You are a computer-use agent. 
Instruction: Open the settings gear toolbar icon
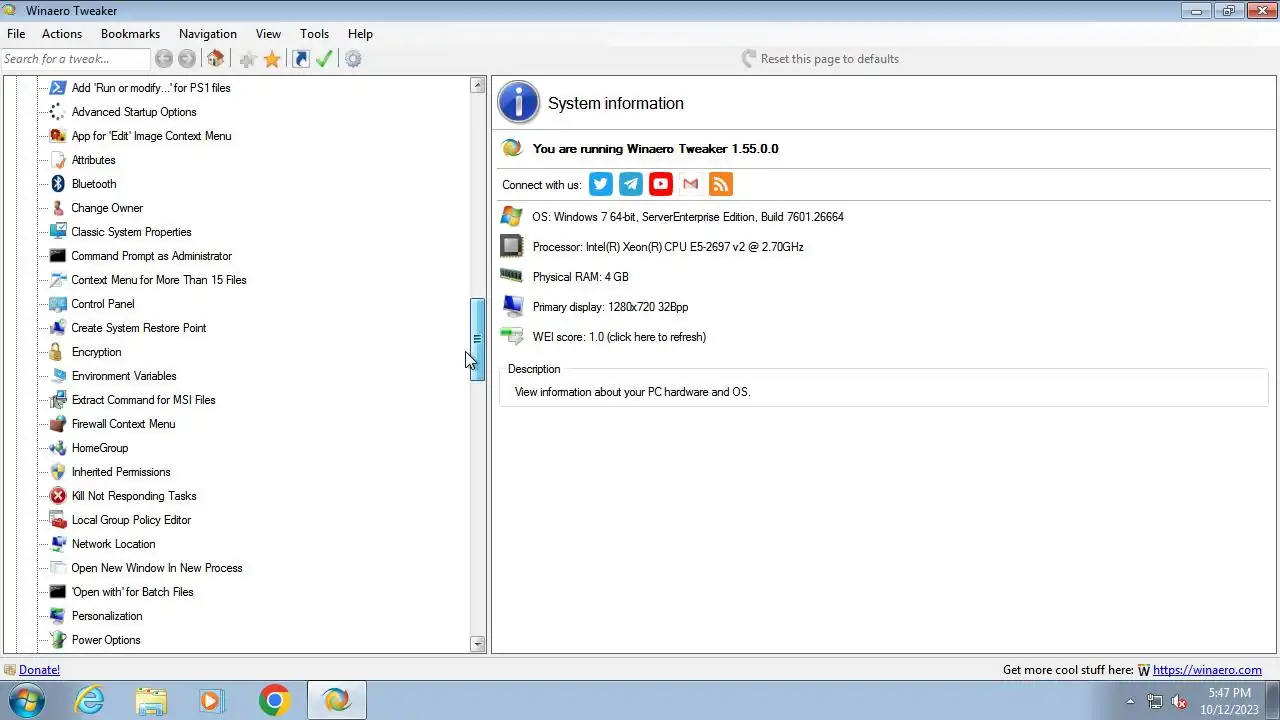353,59
